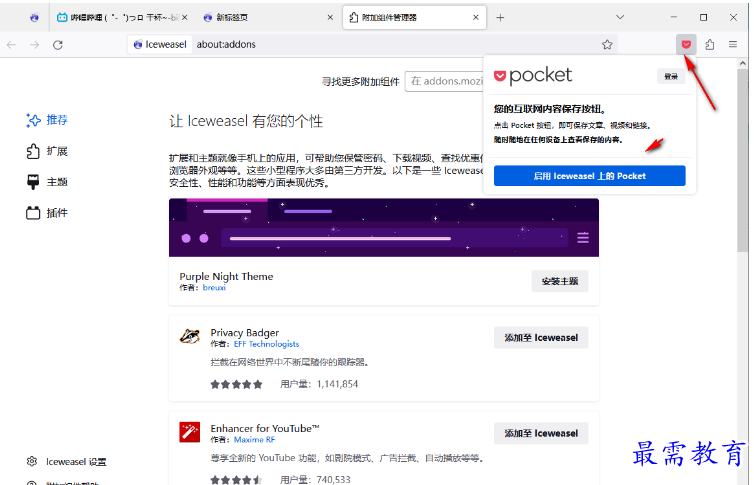Open the extensions puzzle-piece toolbar icon
The width and height of the screenshot is (754, 485).
(x=710, y=44)
